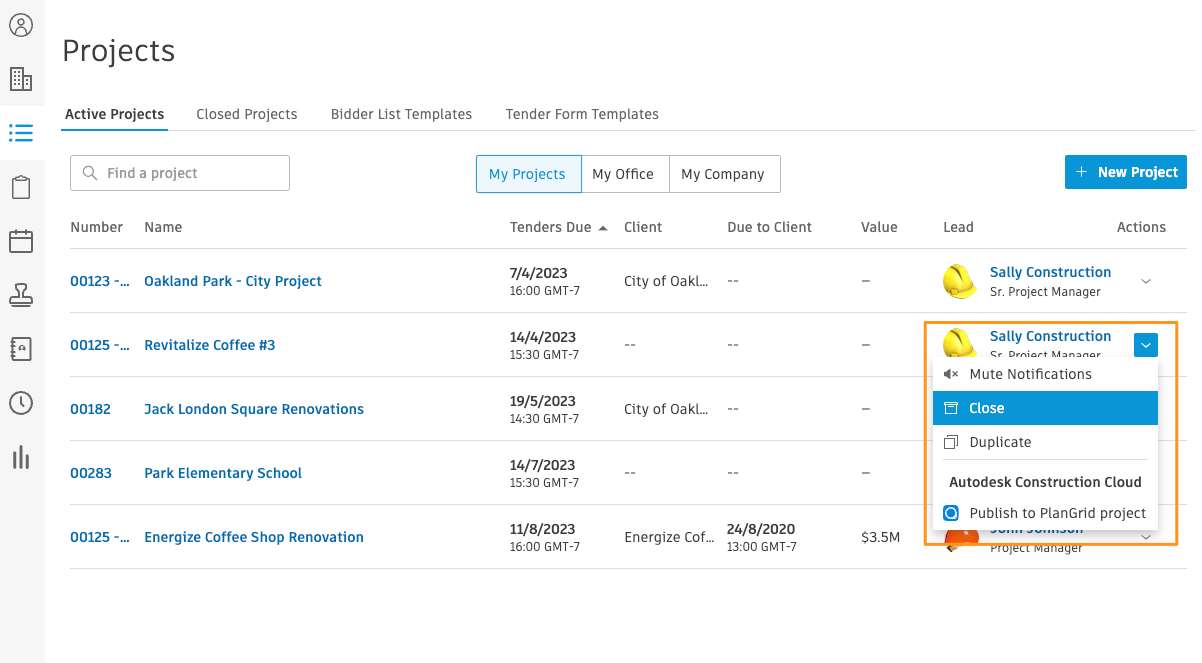Select the projects list icon in sidebar
Screen dimensions: 1202x663
coord(21,132)
